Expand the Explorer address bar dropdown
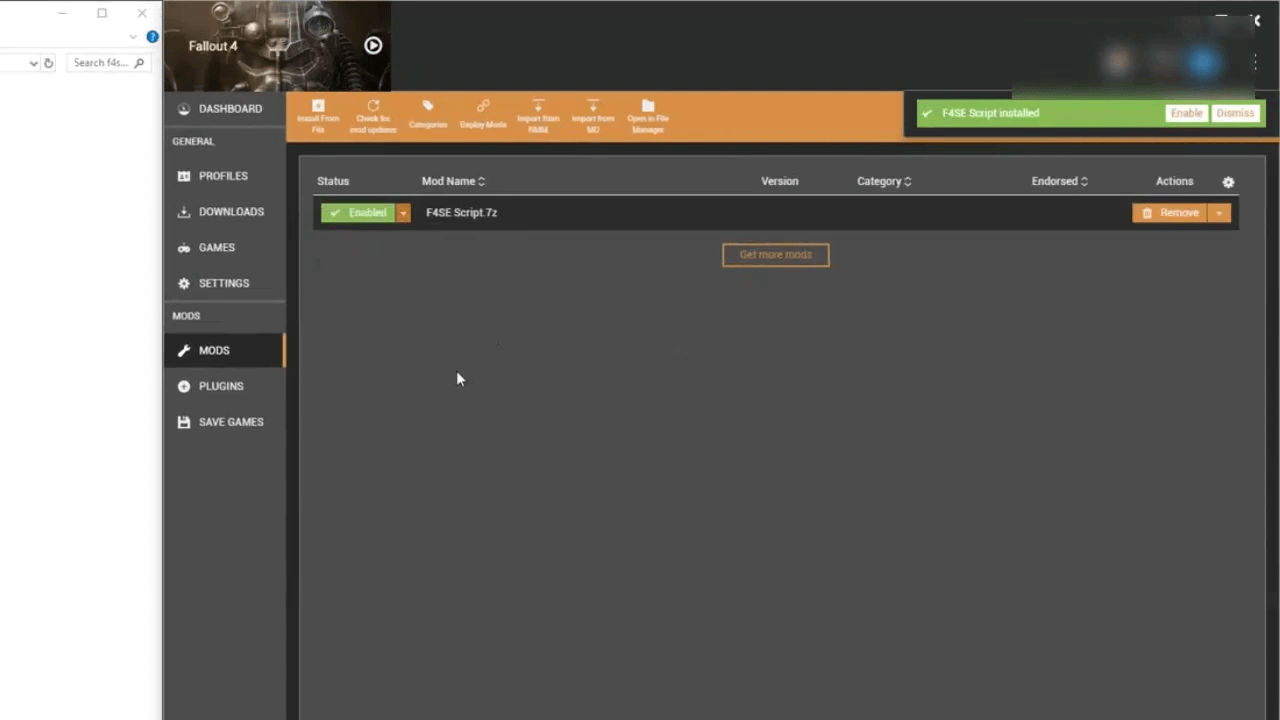 34,63
